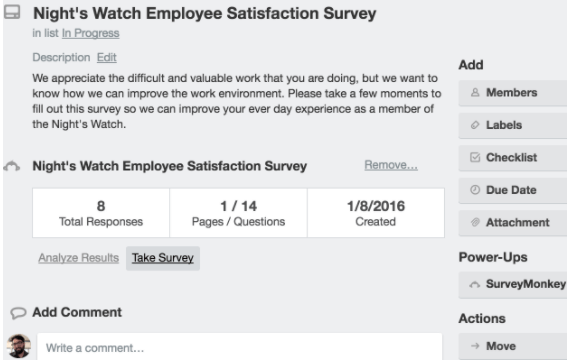Click the SurveyMonkey icon beside survey heading
576x362 pixels.
pos(12,166)
